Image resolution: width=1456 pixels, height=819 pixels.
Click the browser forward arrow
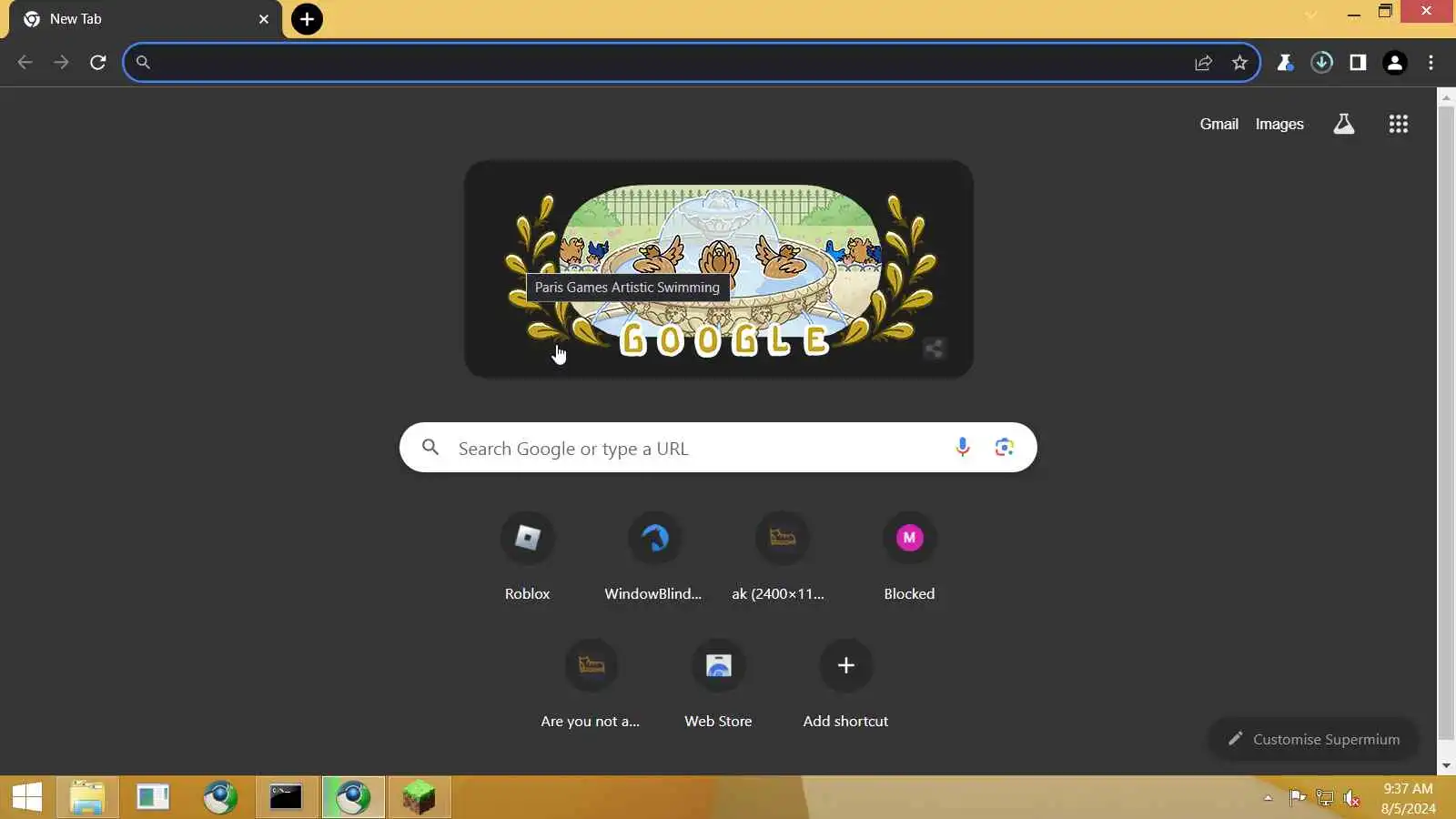(61, 62)
